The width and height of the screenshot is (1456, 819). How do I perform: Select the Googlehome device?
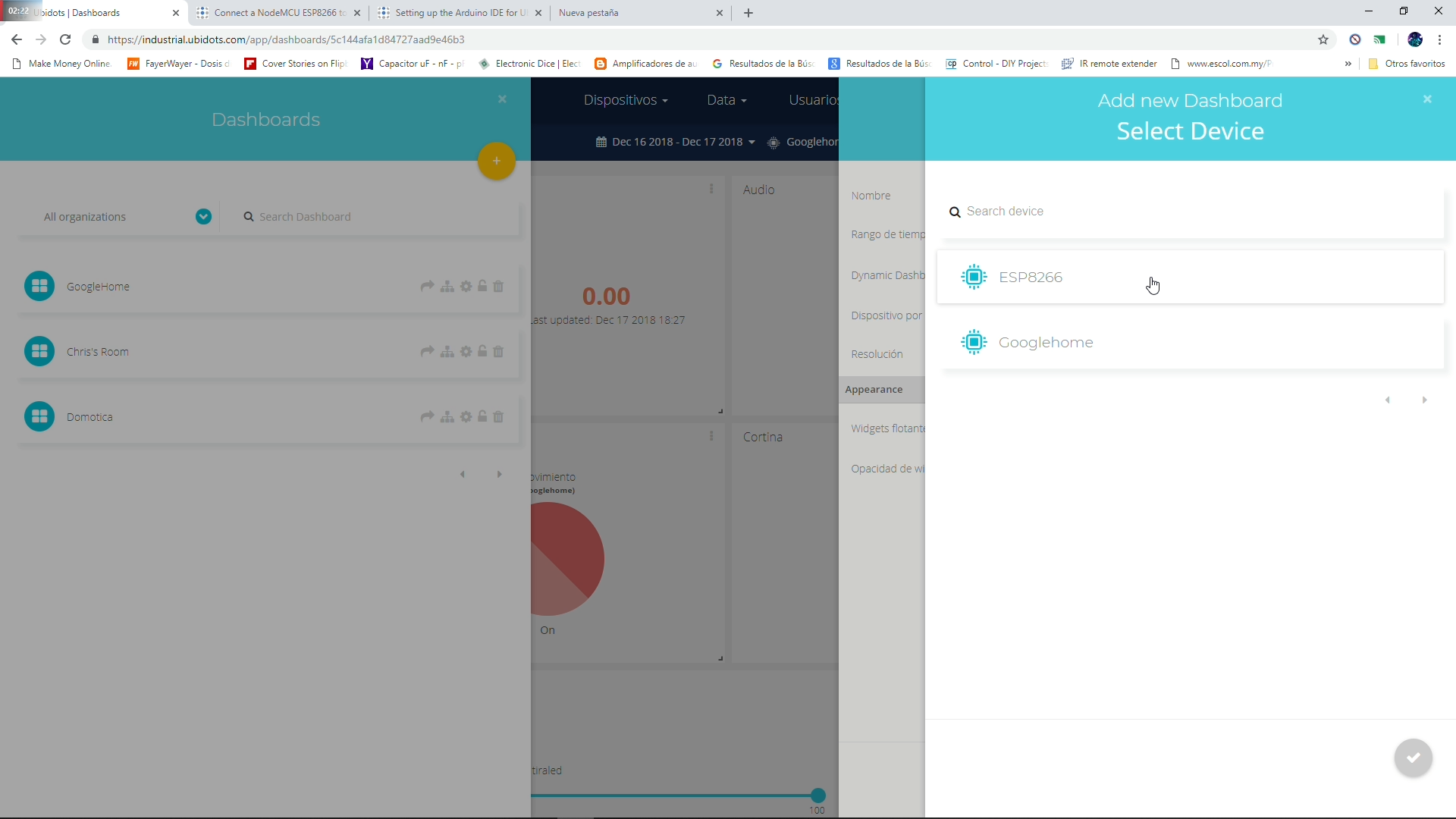click(x=1191, y=342)
